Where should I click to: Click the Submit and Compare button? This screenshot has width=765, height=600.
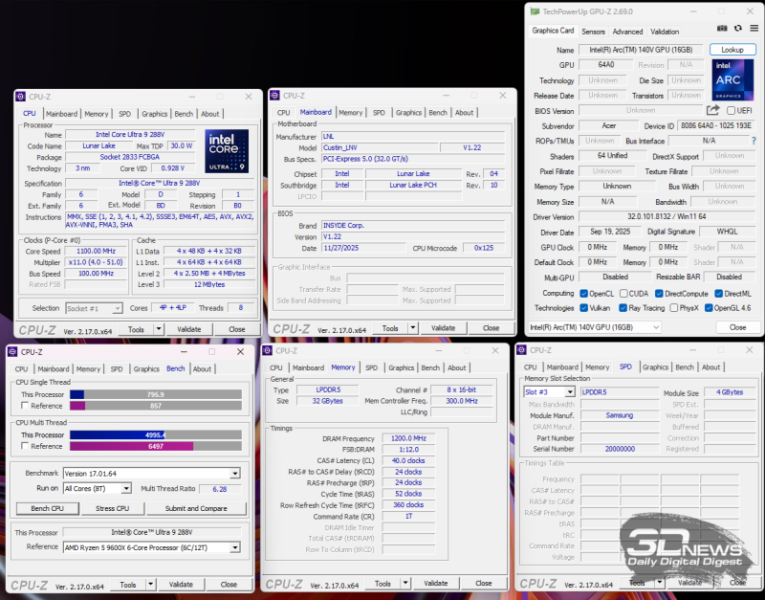coord(196,508)
